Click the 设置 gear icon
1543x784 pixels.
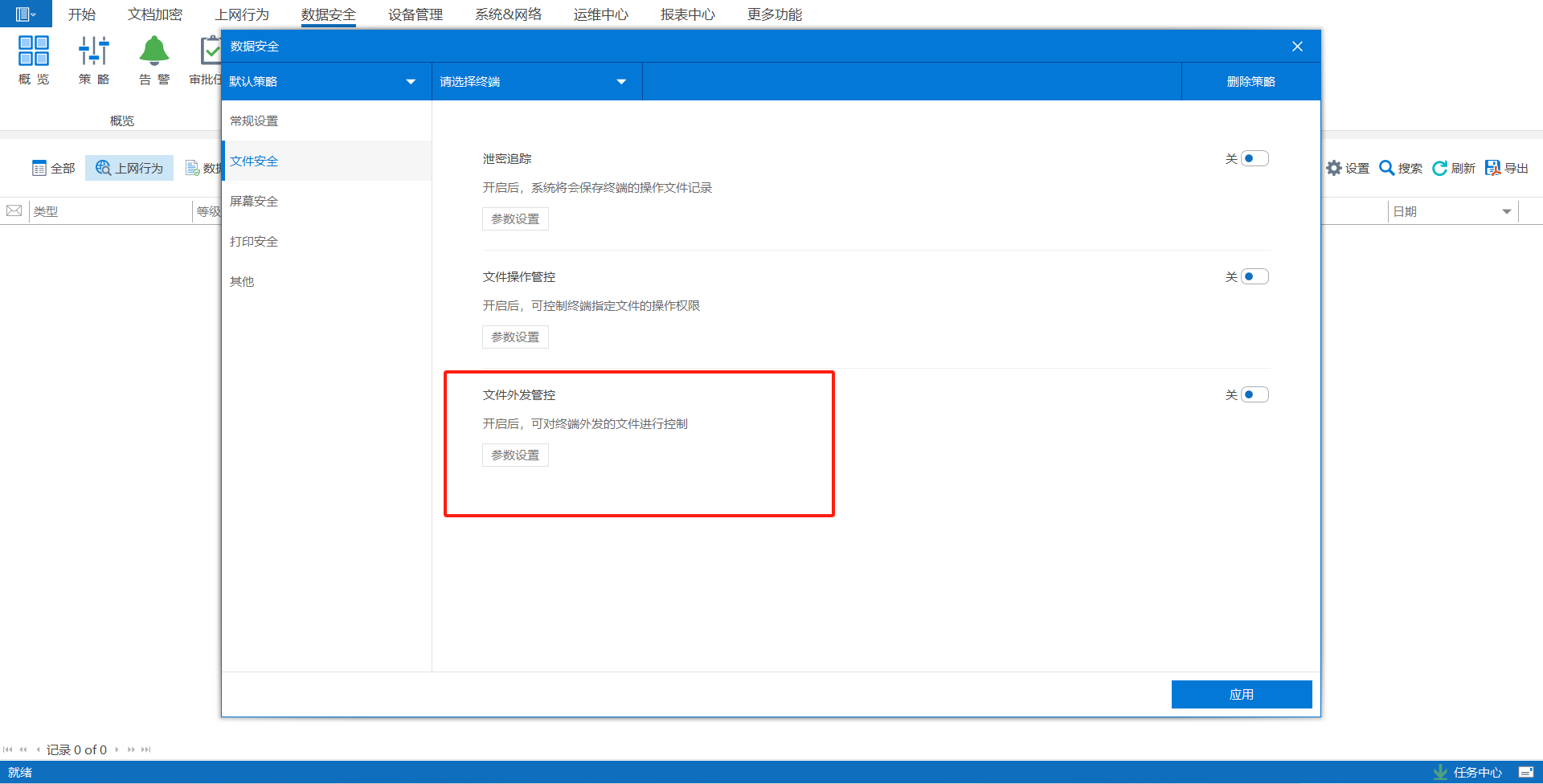point(1334,168)
